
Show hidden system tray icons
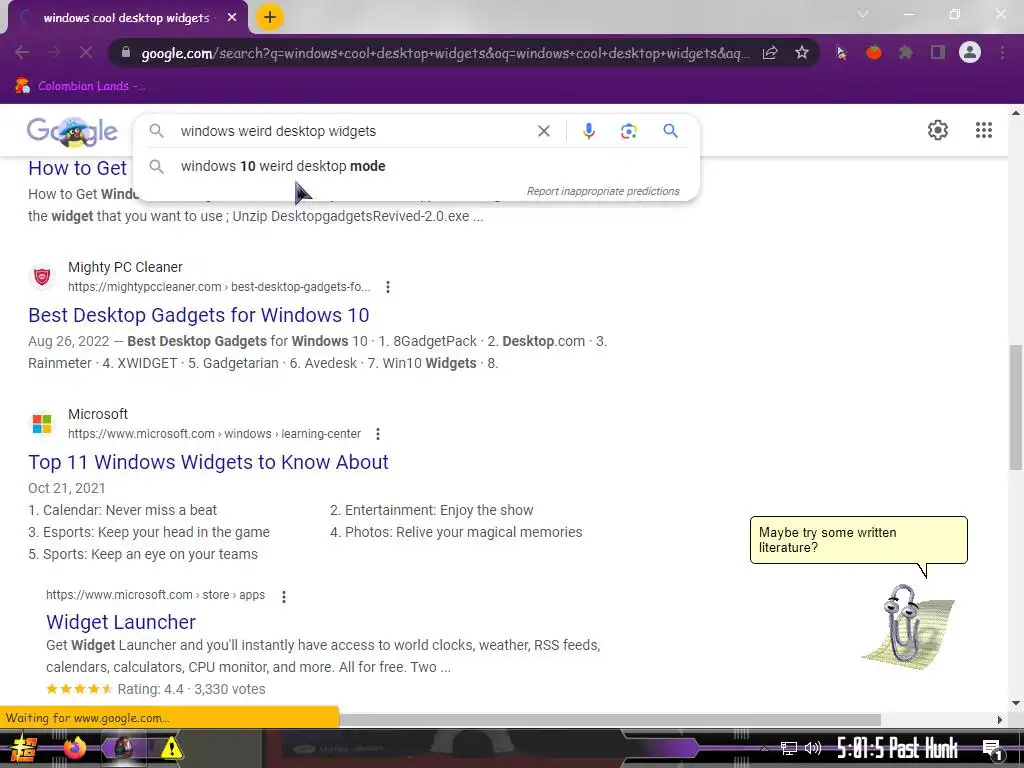click(x=764, y=748)
